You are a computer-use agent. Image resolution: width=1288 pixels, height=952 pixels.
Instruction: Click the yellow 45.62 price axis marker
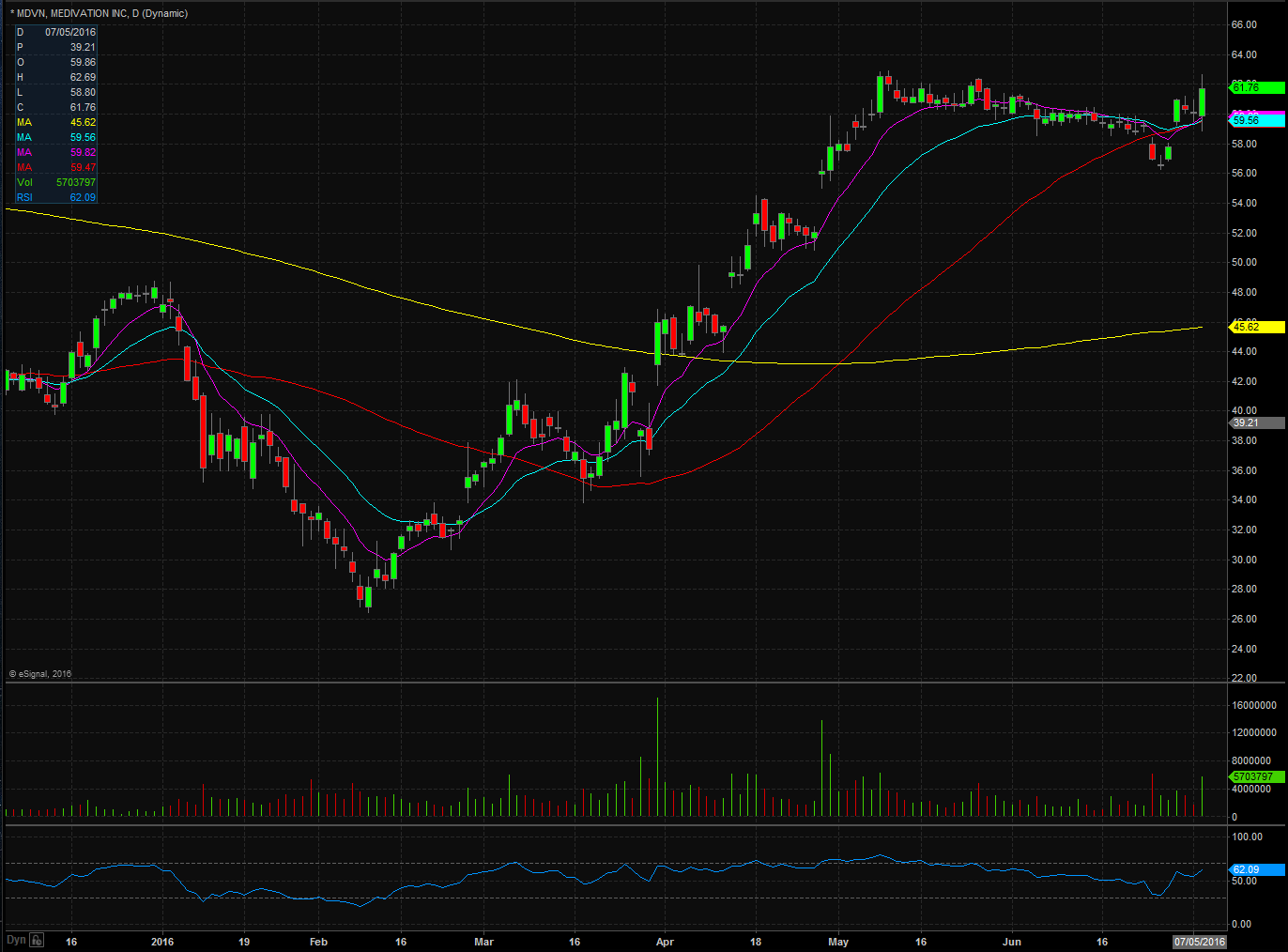click(x=1257, y=327)
